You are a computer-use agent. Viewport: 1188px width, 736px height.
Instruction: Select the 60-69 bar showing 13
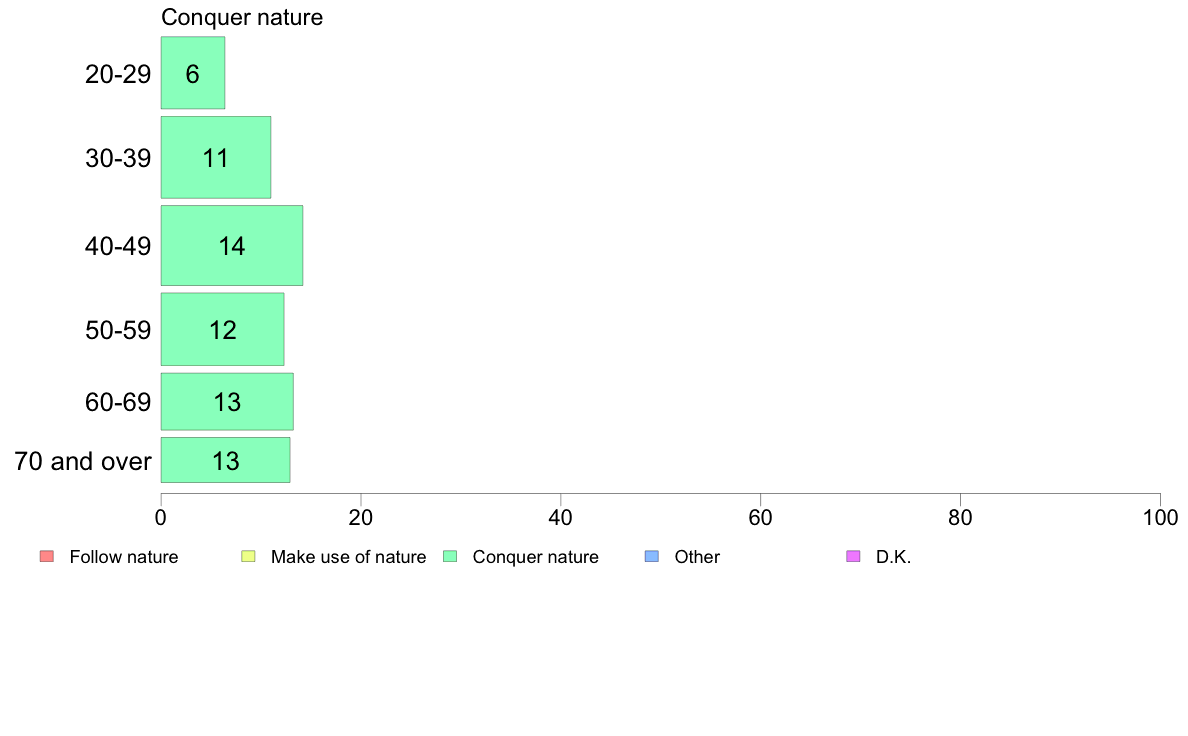coord(227,402)
